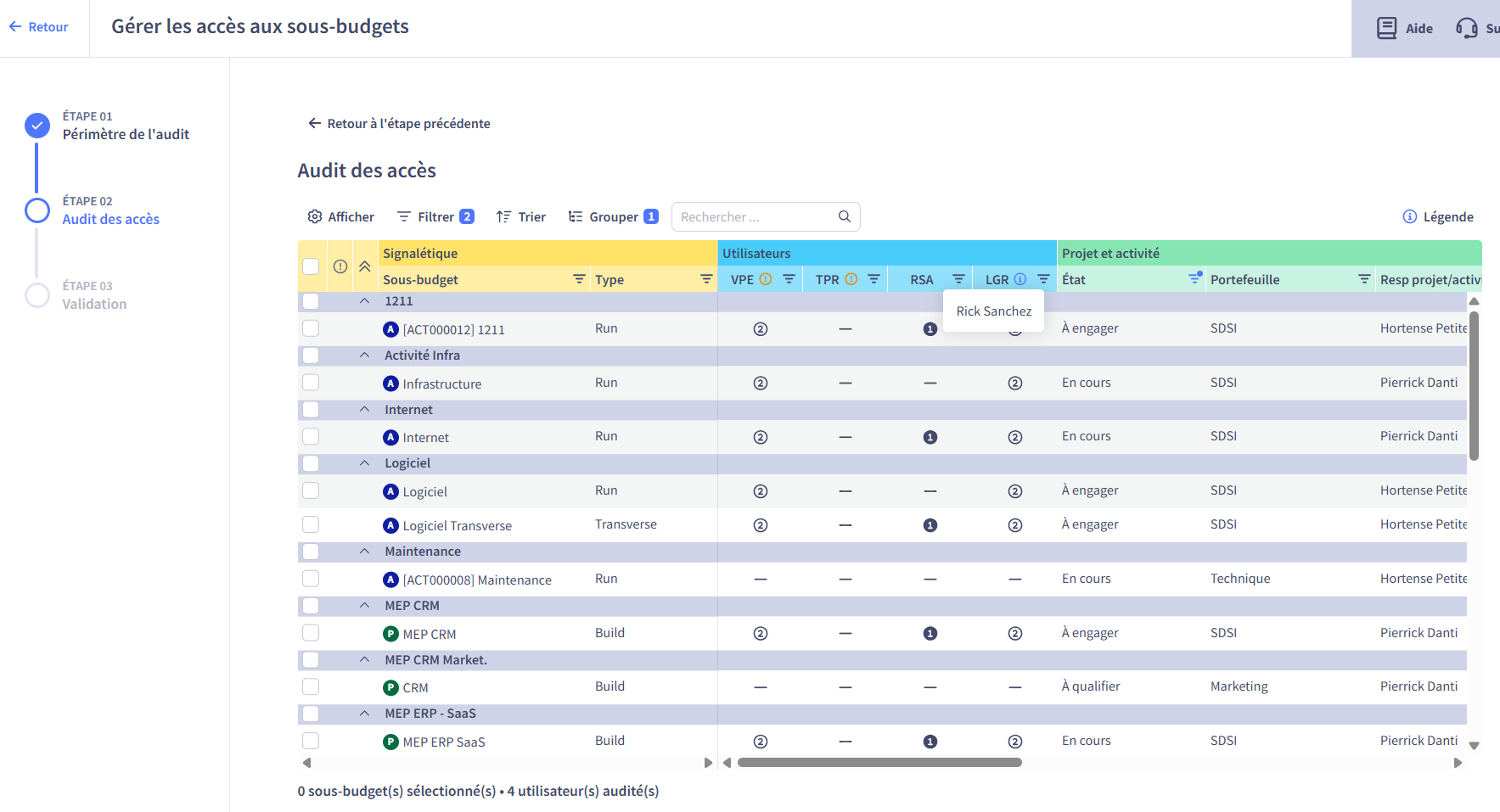1500x812 pixels.
Task: Click the horizontal scrollbar thumb
Action: 879,762
